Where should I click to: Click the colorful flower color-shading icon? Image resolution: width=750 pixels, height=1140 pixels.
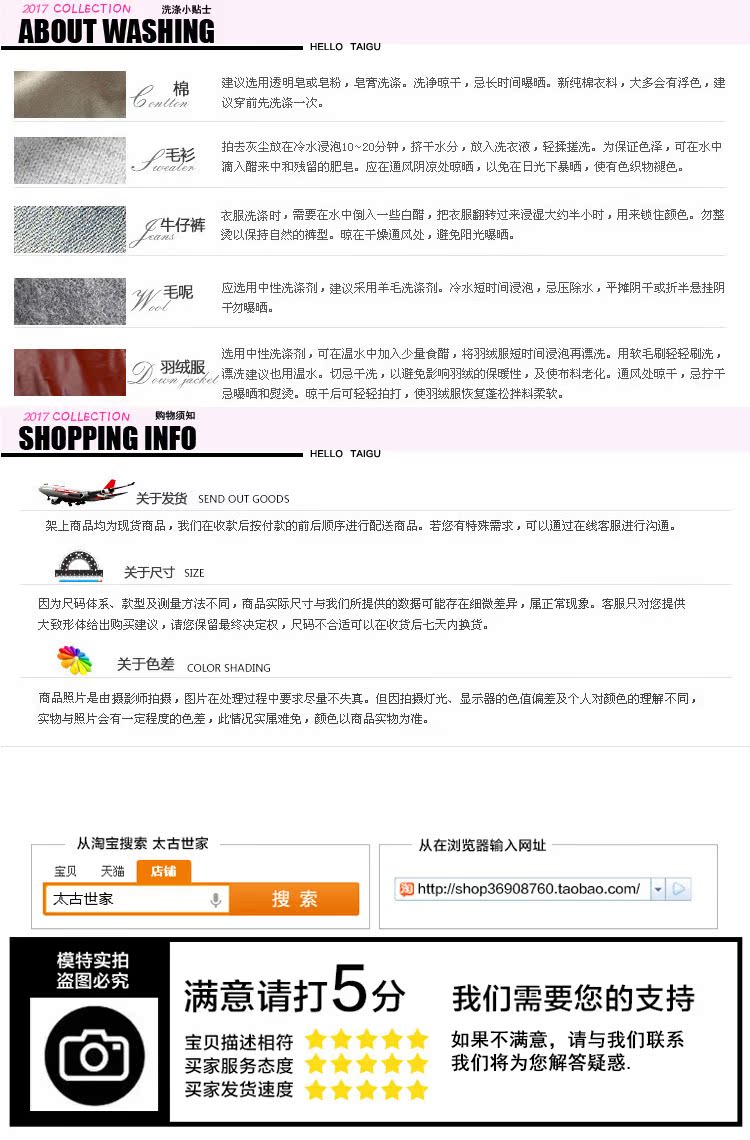[75, 660]
